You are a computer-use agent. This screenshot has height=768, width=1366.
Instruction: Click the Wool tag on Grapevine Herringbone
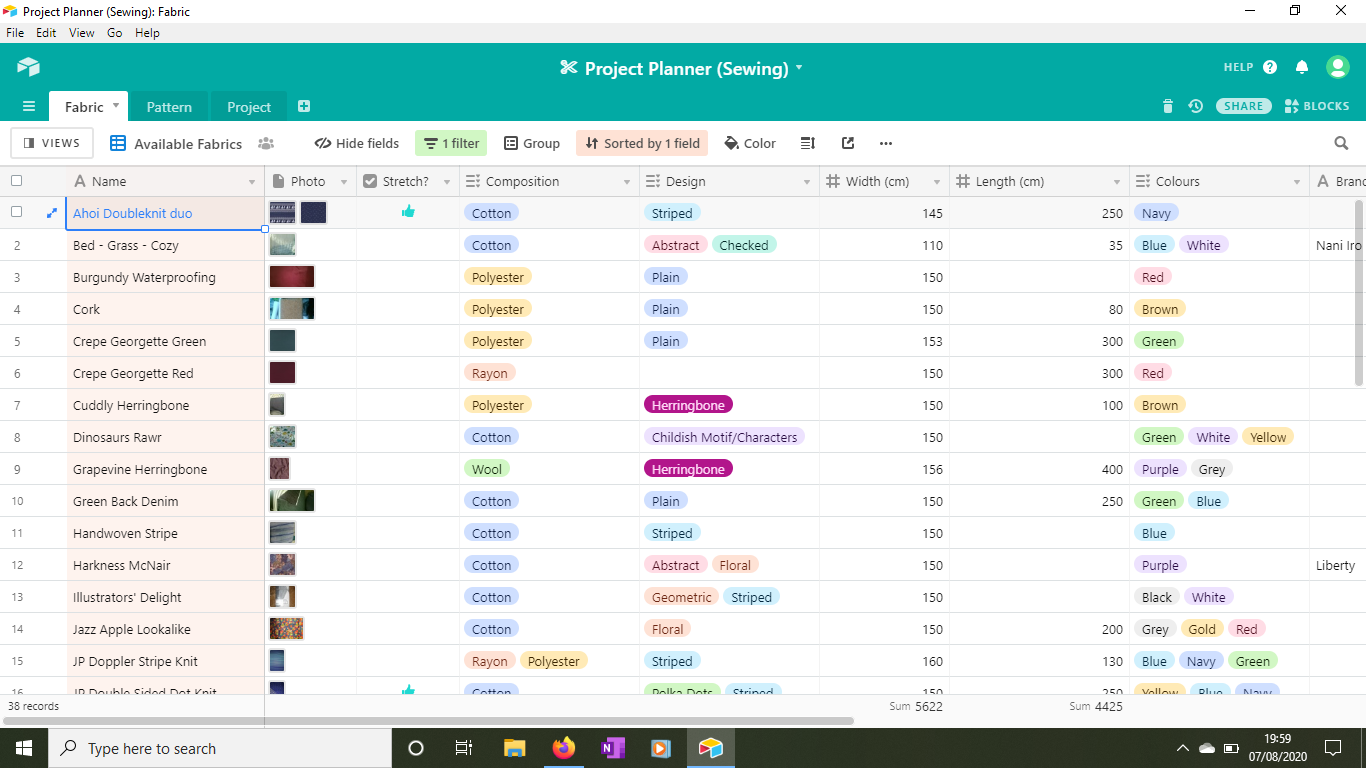click(x=487, y=469)
